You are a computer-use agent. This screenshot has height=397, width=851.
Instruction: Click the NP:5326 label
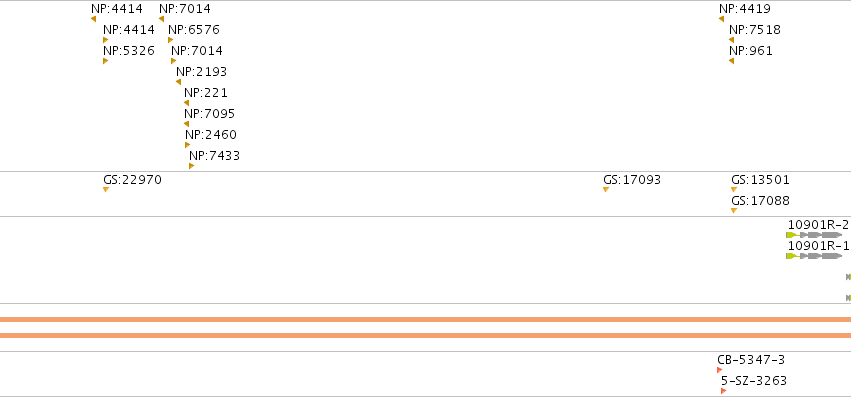click(x=129, y=51)
